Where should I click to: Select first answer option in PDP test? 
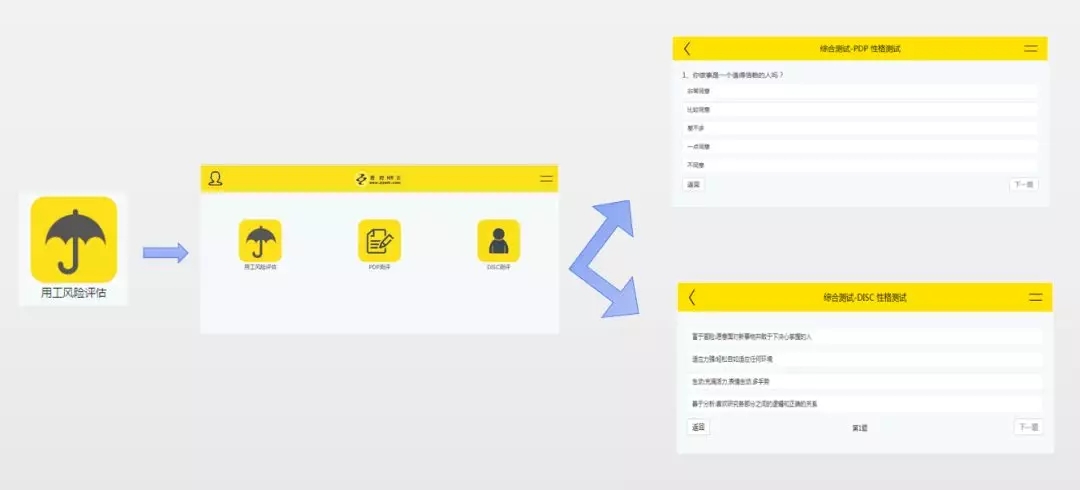[860, 91]
